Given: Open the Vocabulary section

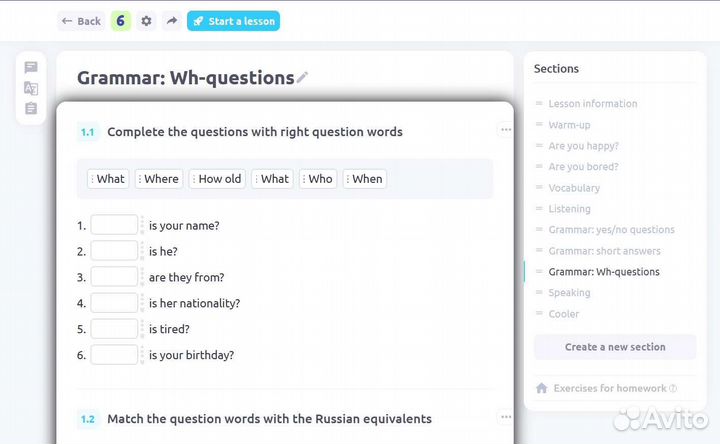Looking at the screenshot, I should pyautogui.click(x=574, y=188).
